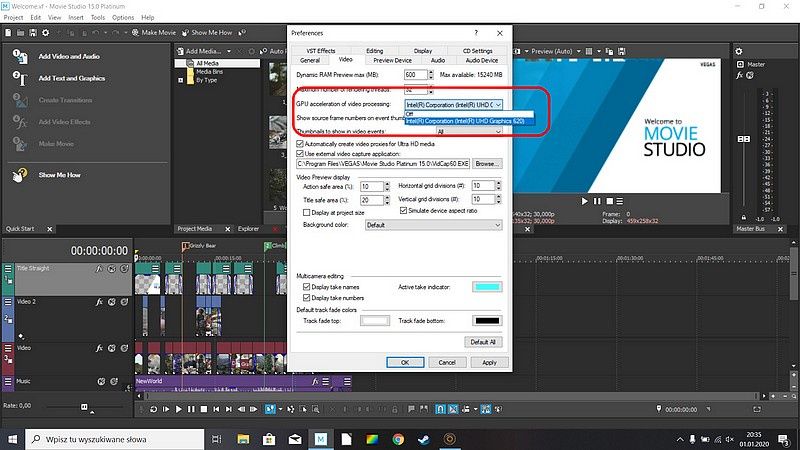The height and width of the screenshot is (450, 800).
Task: Open Track FX on Video track
Action: [x=99, y=348]
